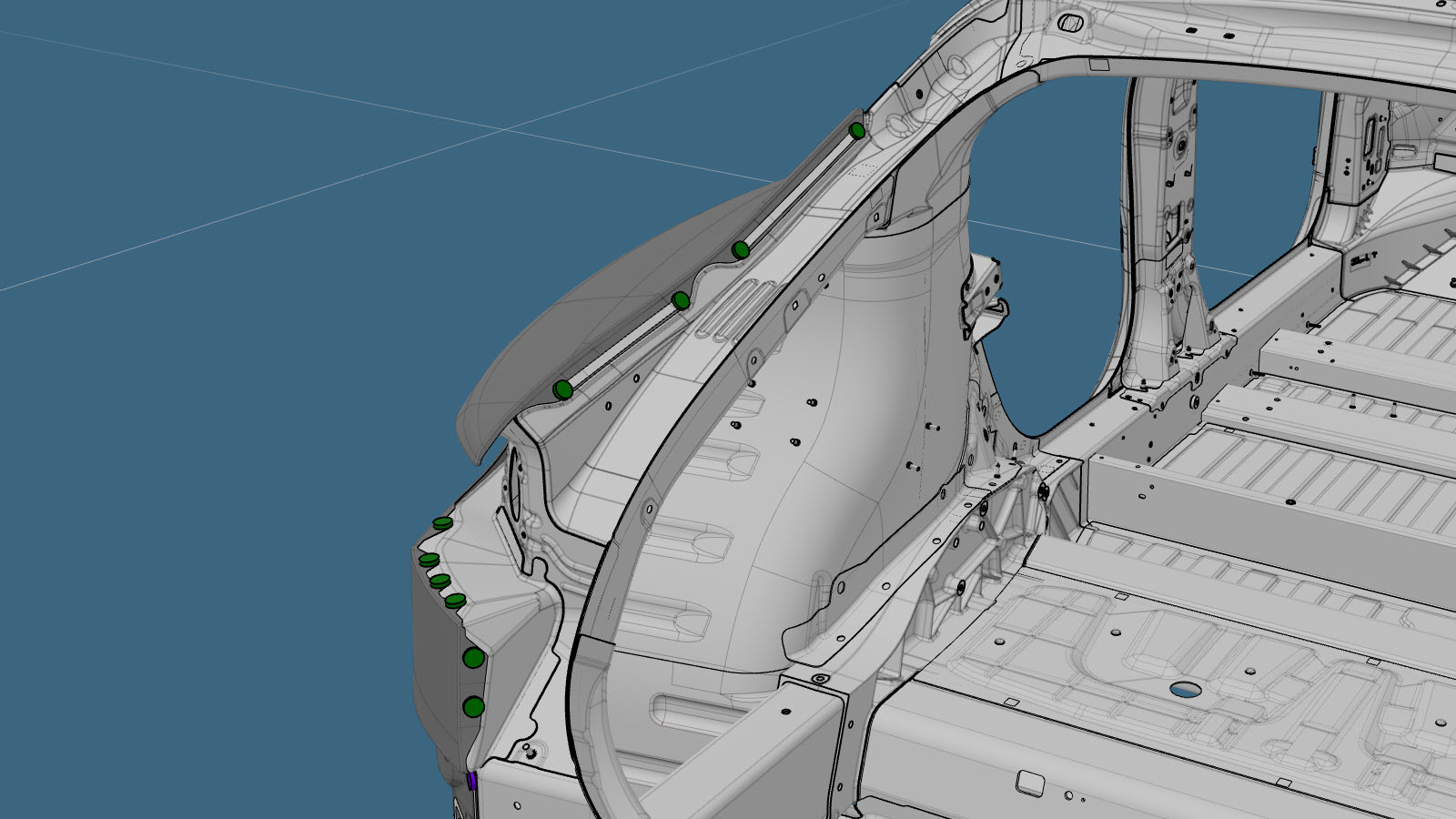This screenshot has height=819, width=1456.
Task: Select the lowest green fastener at the panel tip
Action: point(563,390)
